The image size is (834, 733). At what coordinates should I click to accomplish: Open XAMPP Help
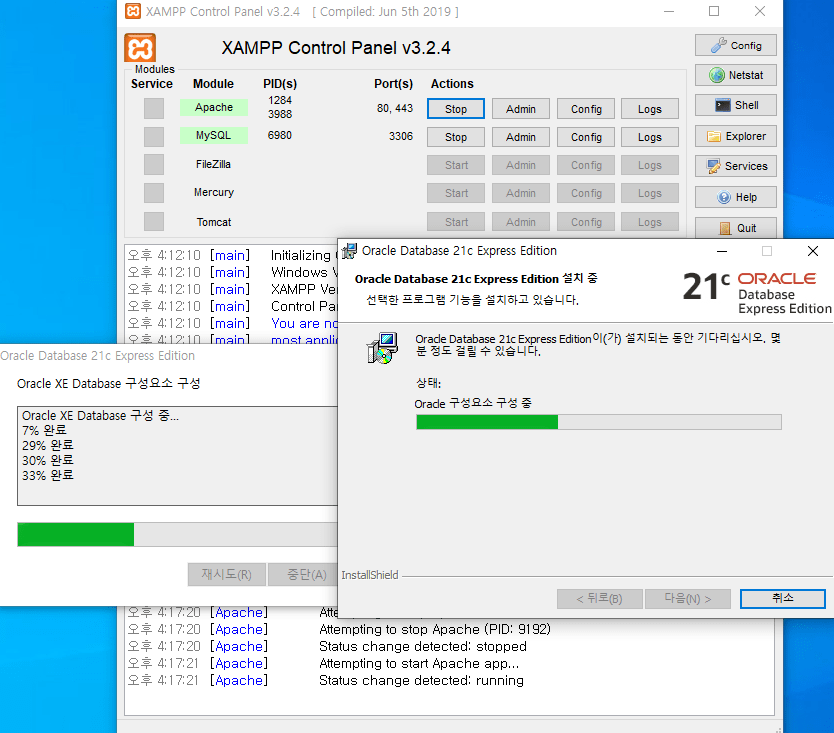736,197
